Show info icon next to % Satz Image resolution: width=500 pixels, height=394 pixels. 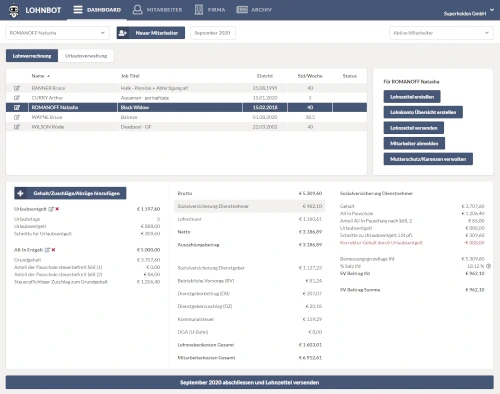(x=488, y=266)
